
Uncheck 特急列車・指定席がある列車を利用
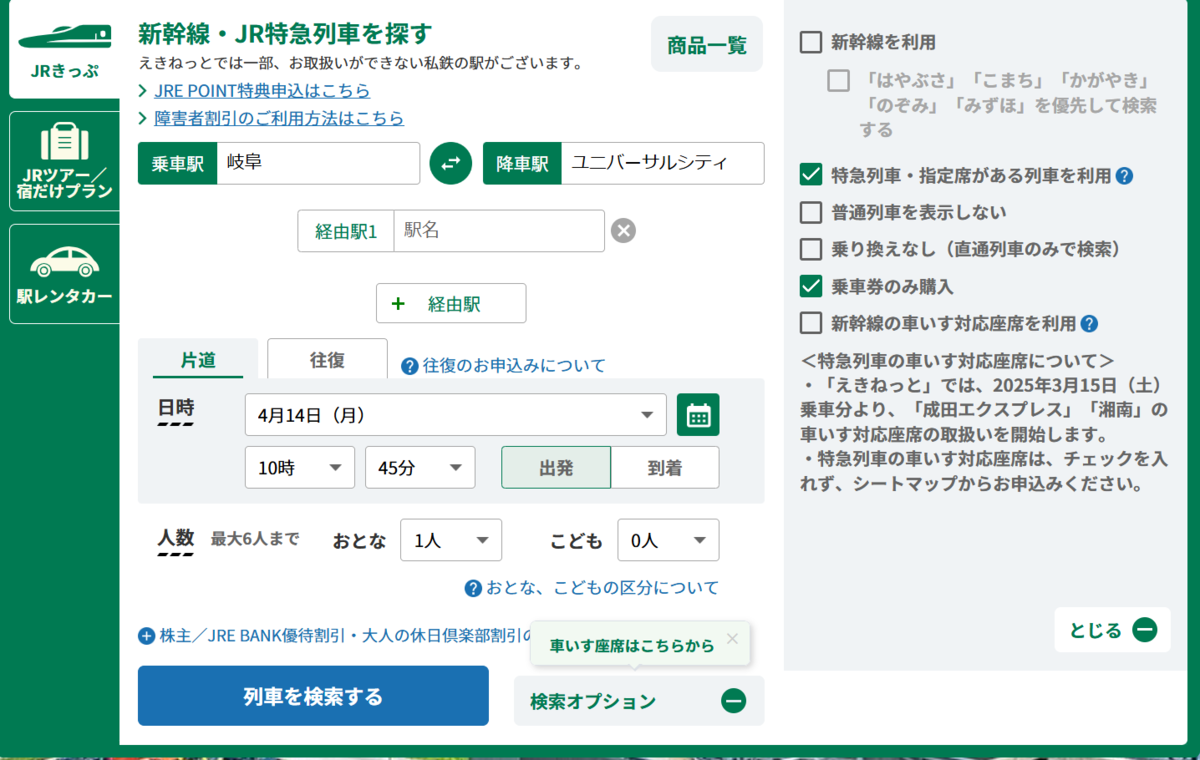811,175
